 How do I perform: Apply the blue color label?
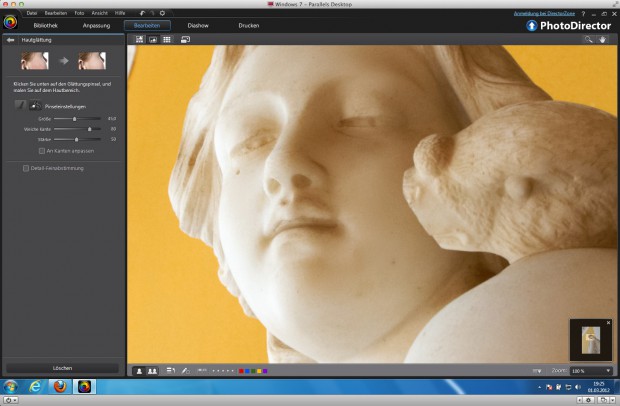coord(247,371)
